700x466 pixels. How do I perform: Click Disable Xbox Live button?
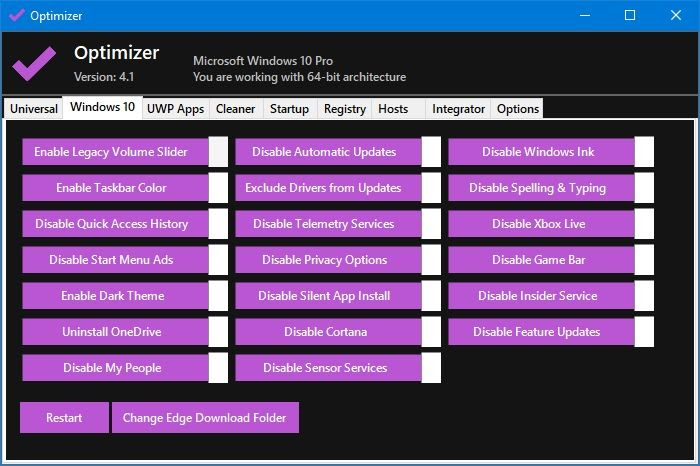click(541, 224)
